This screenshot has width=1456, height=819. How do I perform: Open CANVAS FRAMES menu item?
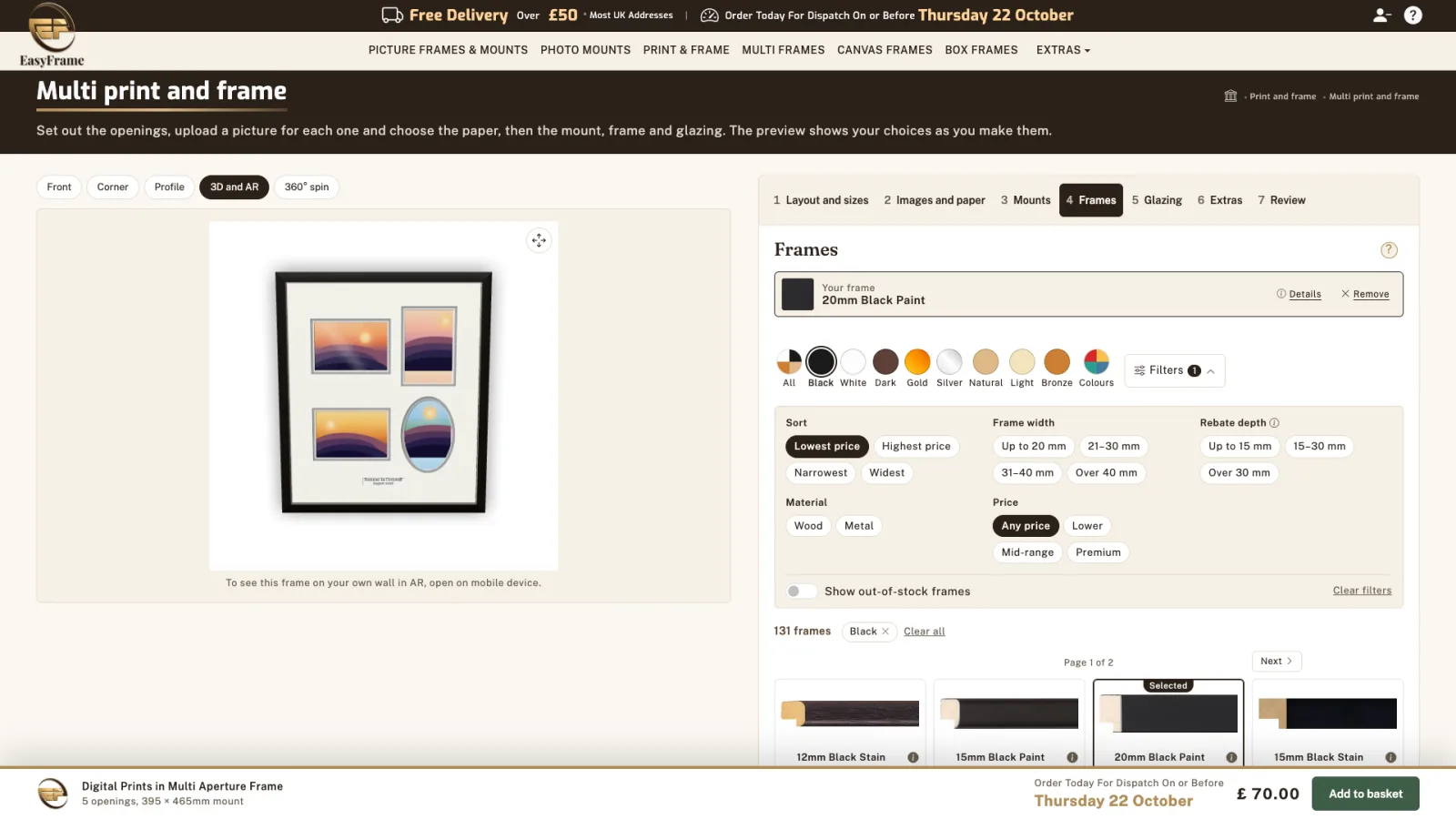coord(885,50)
